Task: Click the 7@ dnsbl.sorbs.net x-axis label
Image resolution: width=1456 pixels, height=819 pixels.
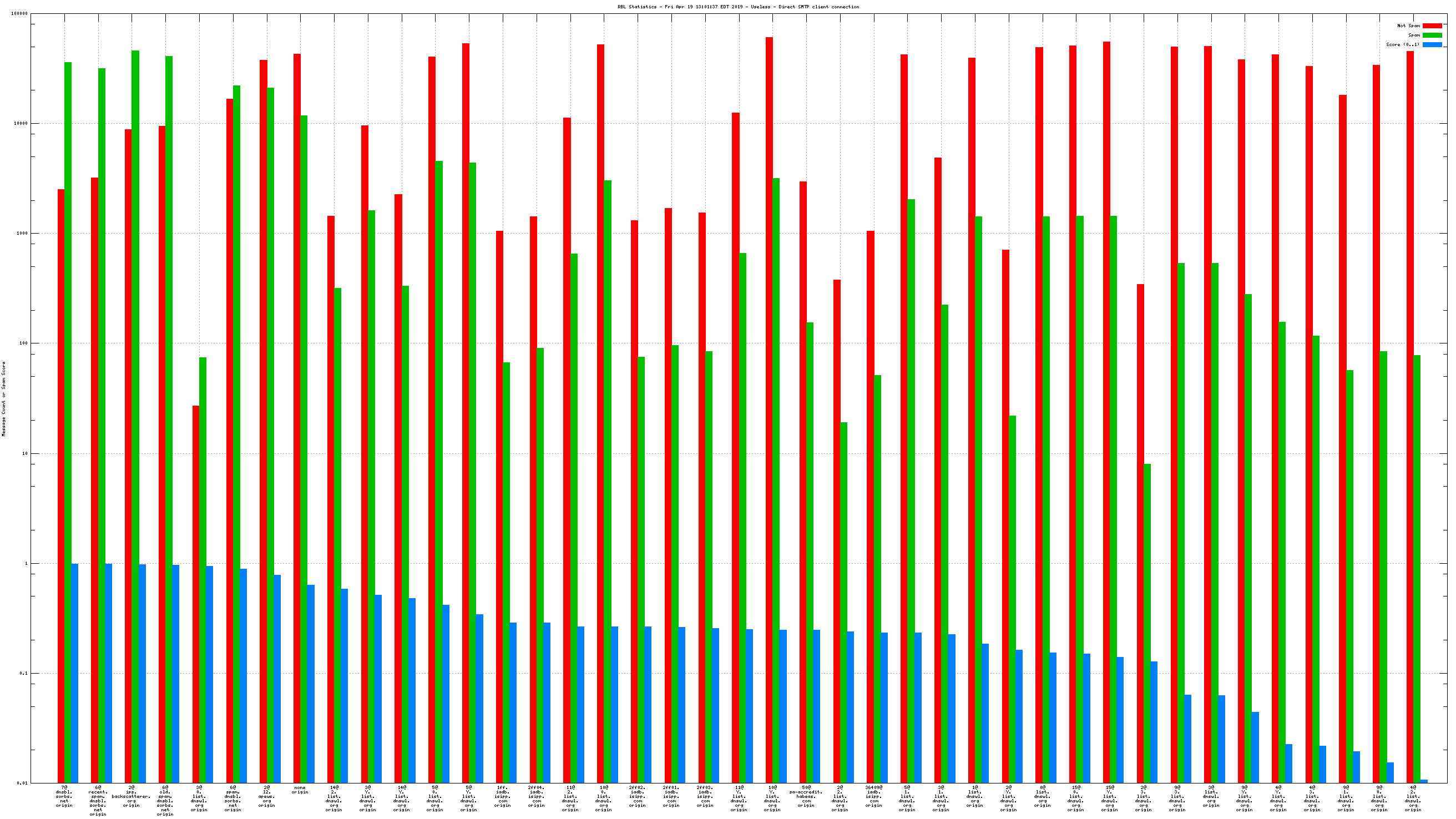Action: pyautogui.click(x=64, y=796)
